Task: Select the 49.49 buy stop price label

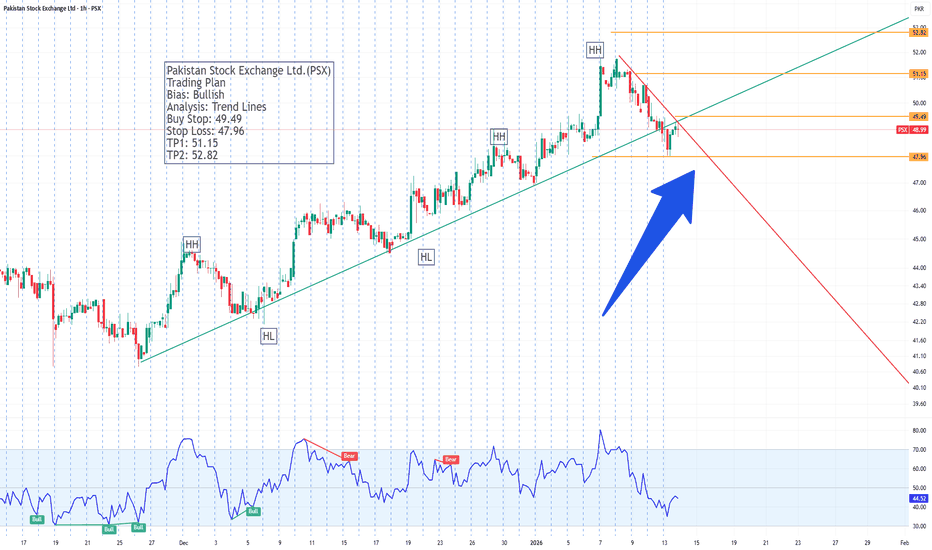Action: [918, 117]
